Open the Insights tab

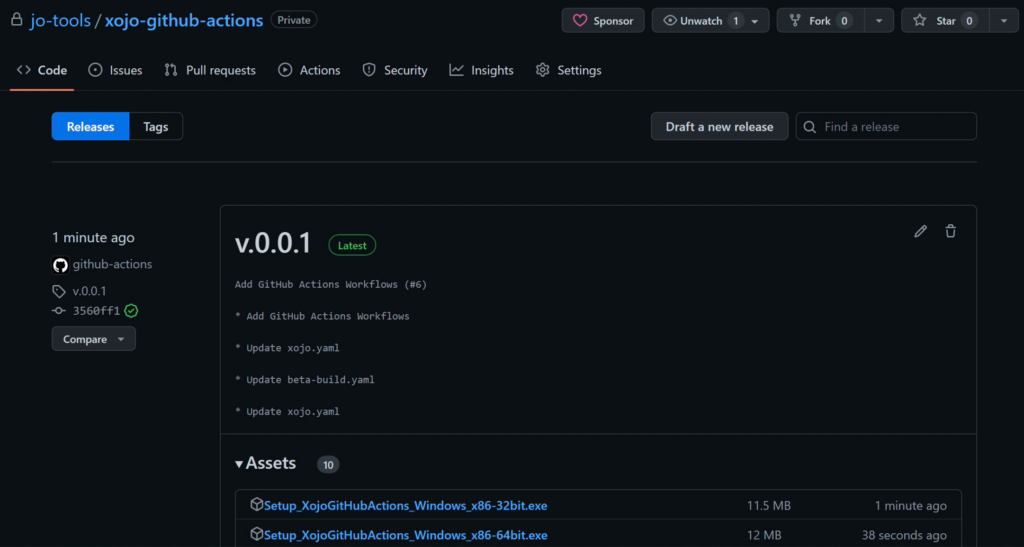[x=481, y=70]
